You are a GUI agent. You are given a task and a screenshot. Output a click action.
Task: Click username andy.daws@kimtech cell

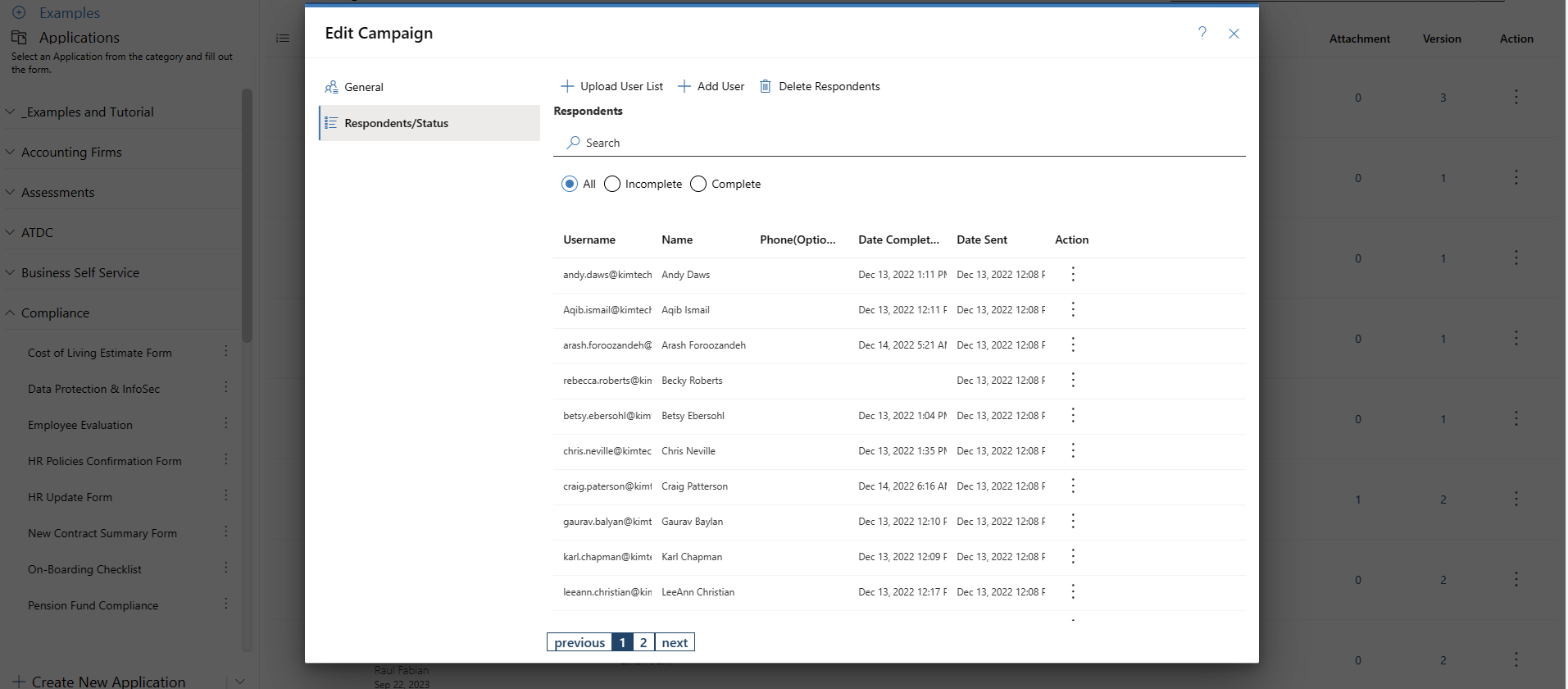tap(607, 275)
